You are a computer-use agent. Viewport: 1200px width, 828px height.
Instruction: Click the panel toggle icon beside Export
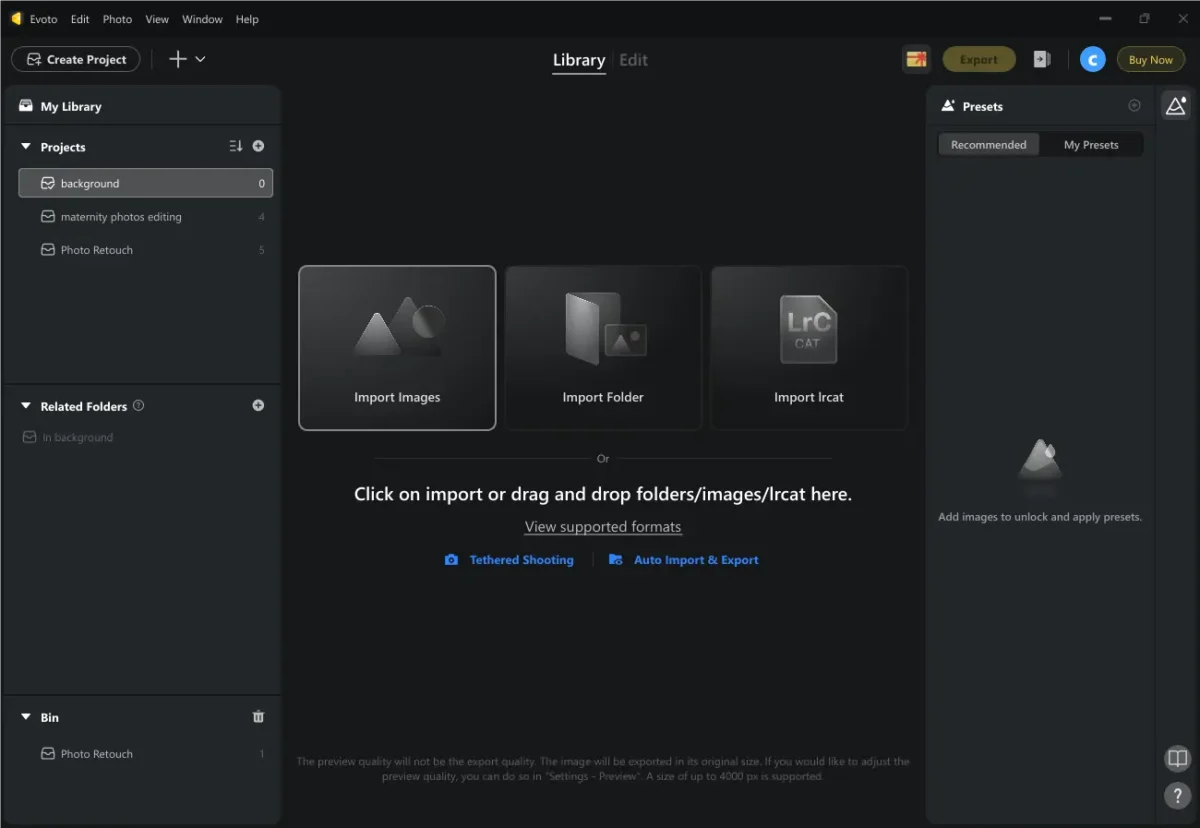tap(1041, 59)
